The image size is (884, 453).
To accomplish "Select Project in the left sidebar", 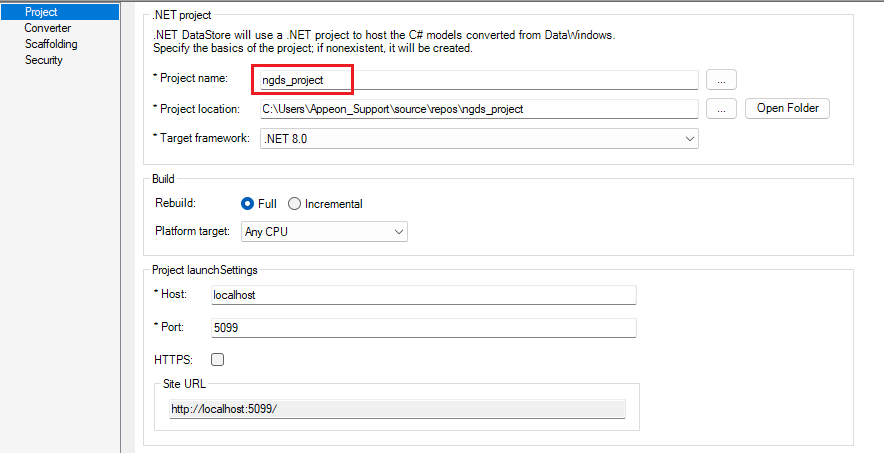I will [41, 12].
